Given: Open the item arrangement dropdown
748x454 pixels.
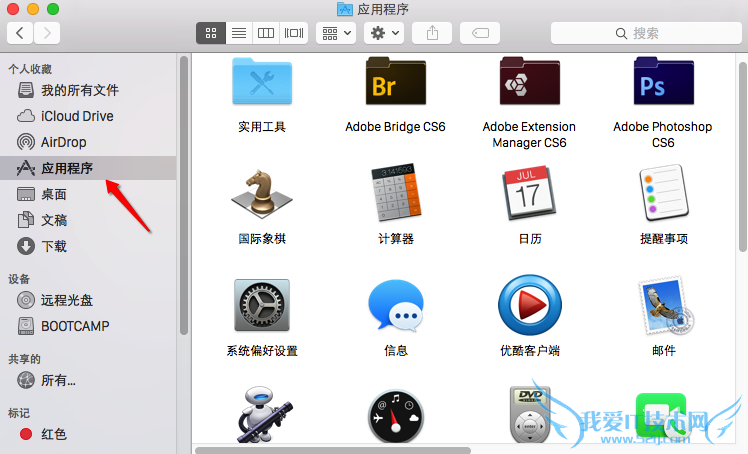Looking at the screenshot, I should [336, 33].
